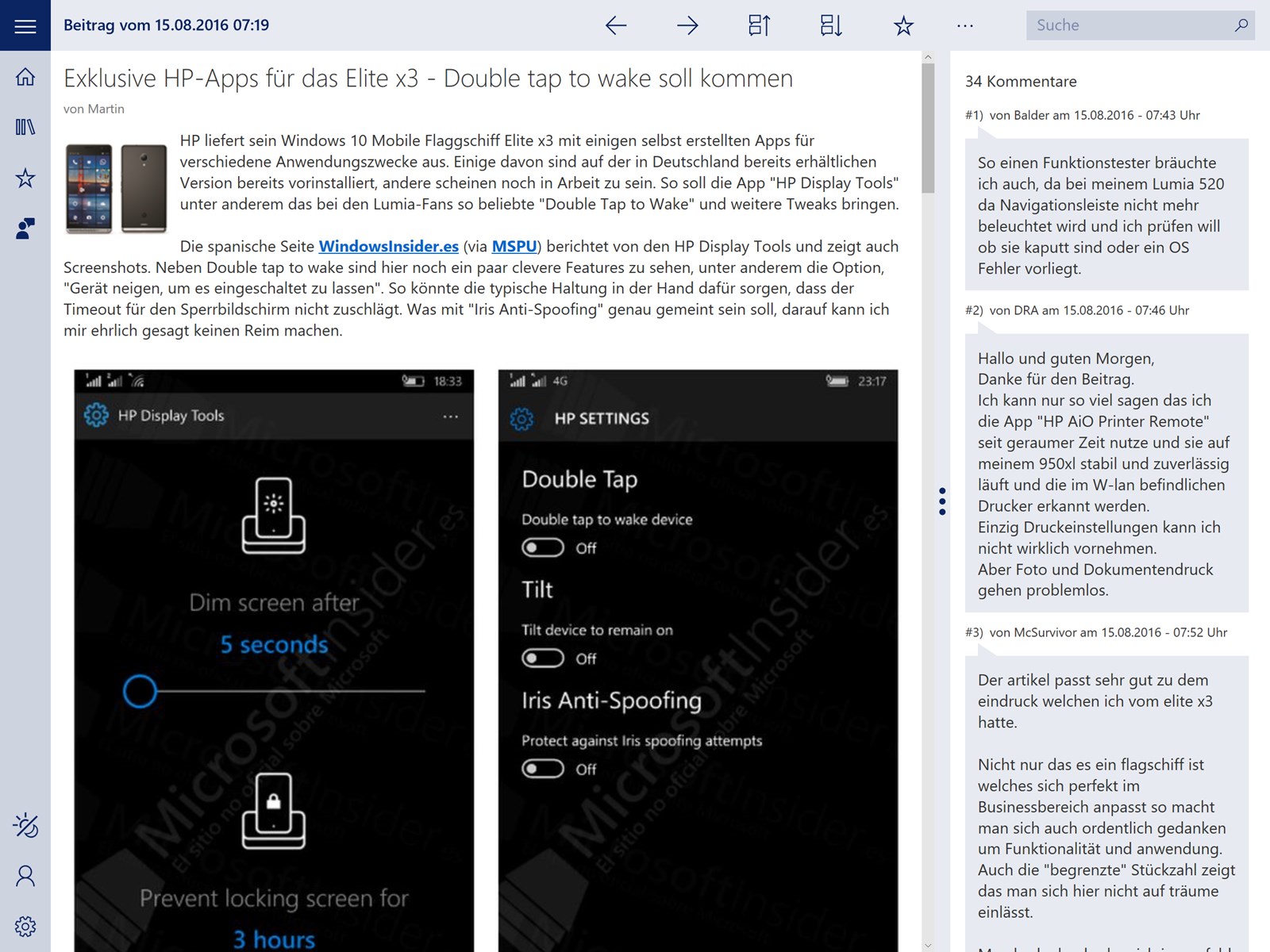Click the sort descending icon in the toolbar

831,25
